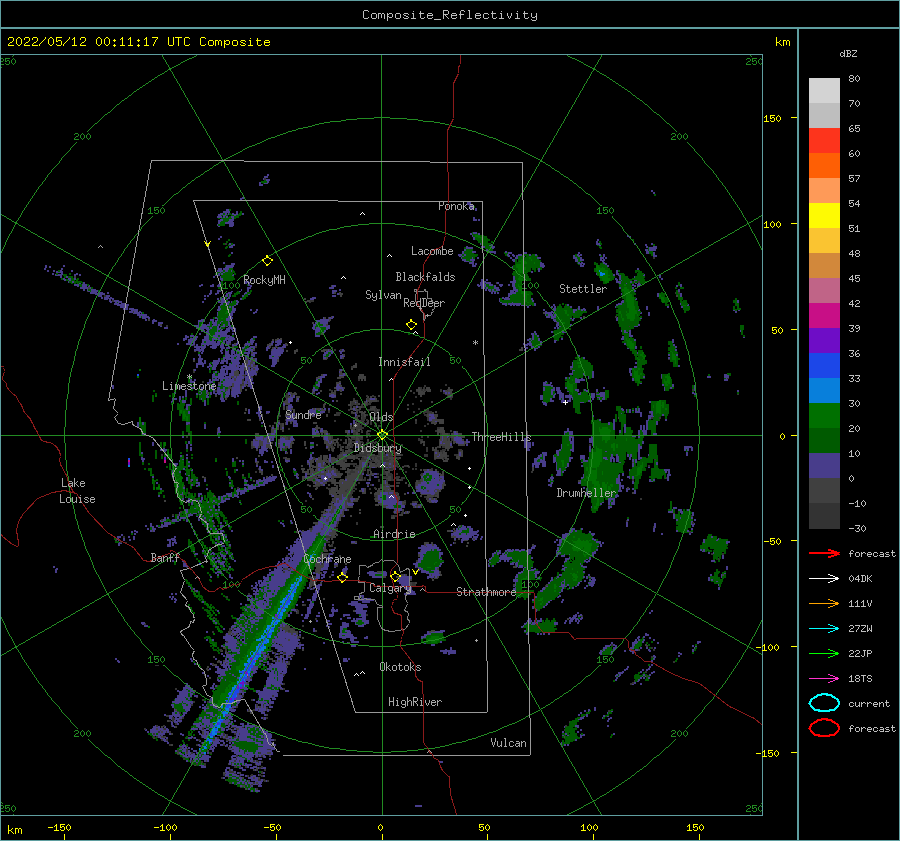Click the Banff label
The width and height of the screenshot is (900, 841).
click(x=165, y=557)
